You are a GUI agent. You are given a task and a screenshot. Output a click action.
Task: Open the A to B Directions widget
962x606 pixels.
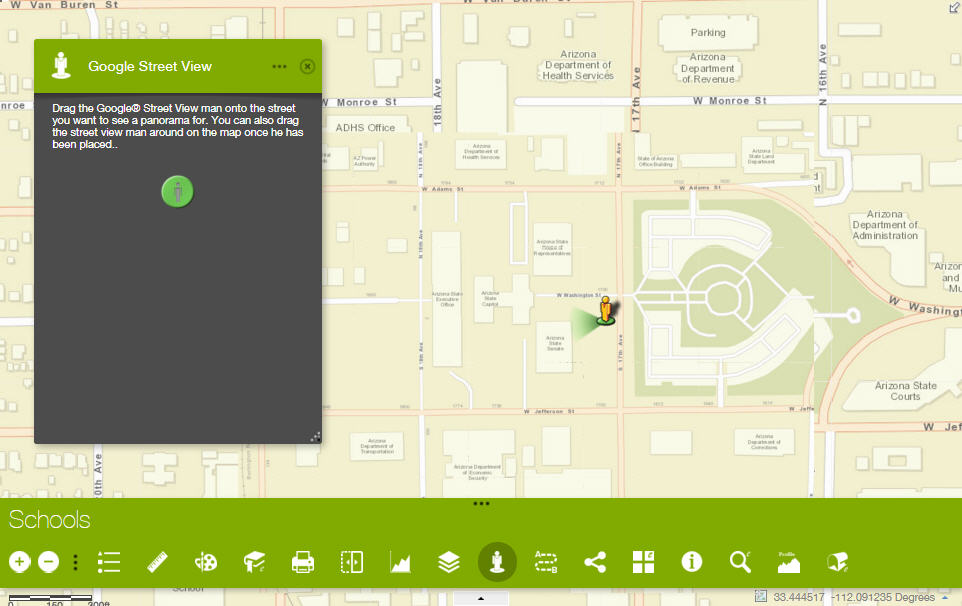pyautogui.click(x=545, y=562)
